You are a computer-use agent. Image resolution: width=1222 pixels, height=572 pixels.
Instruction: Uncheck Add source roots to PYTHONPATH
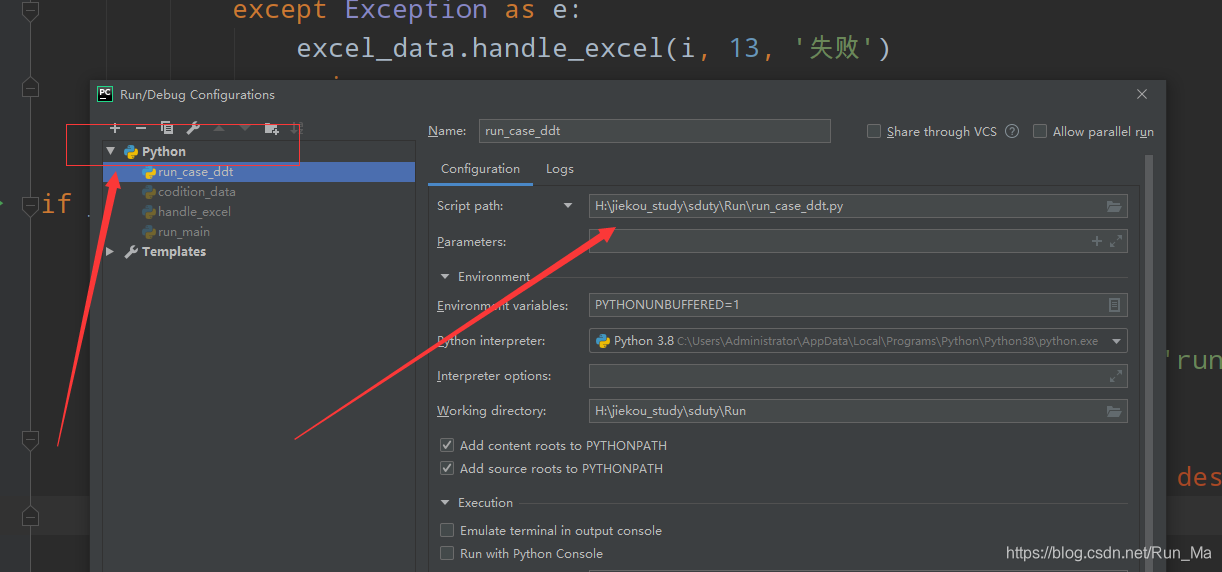(447, 468)
